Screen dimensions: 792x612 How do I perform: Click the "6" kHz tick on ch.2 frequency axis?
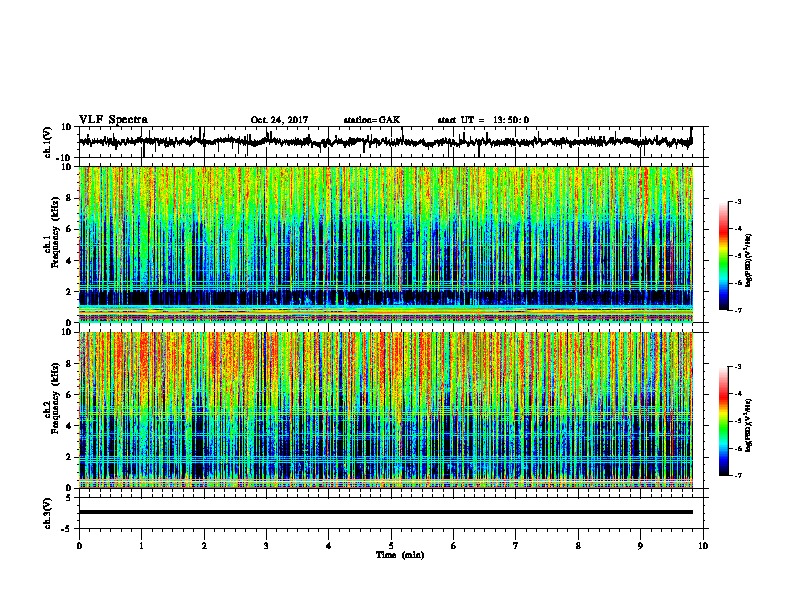tap(70, 394)
